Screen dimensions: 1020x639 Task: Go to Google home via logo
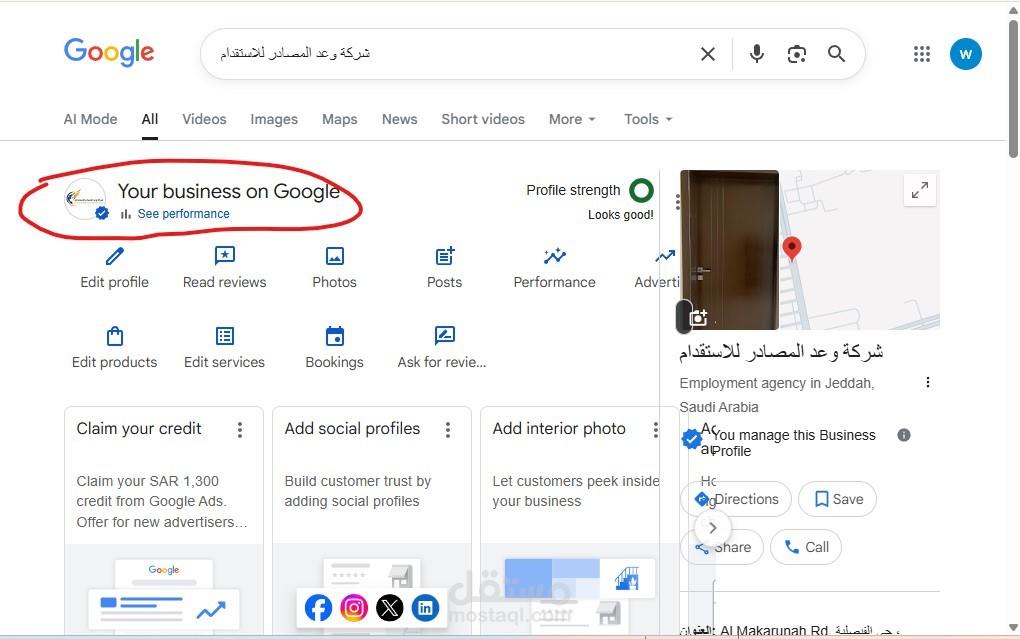(109, 52)
